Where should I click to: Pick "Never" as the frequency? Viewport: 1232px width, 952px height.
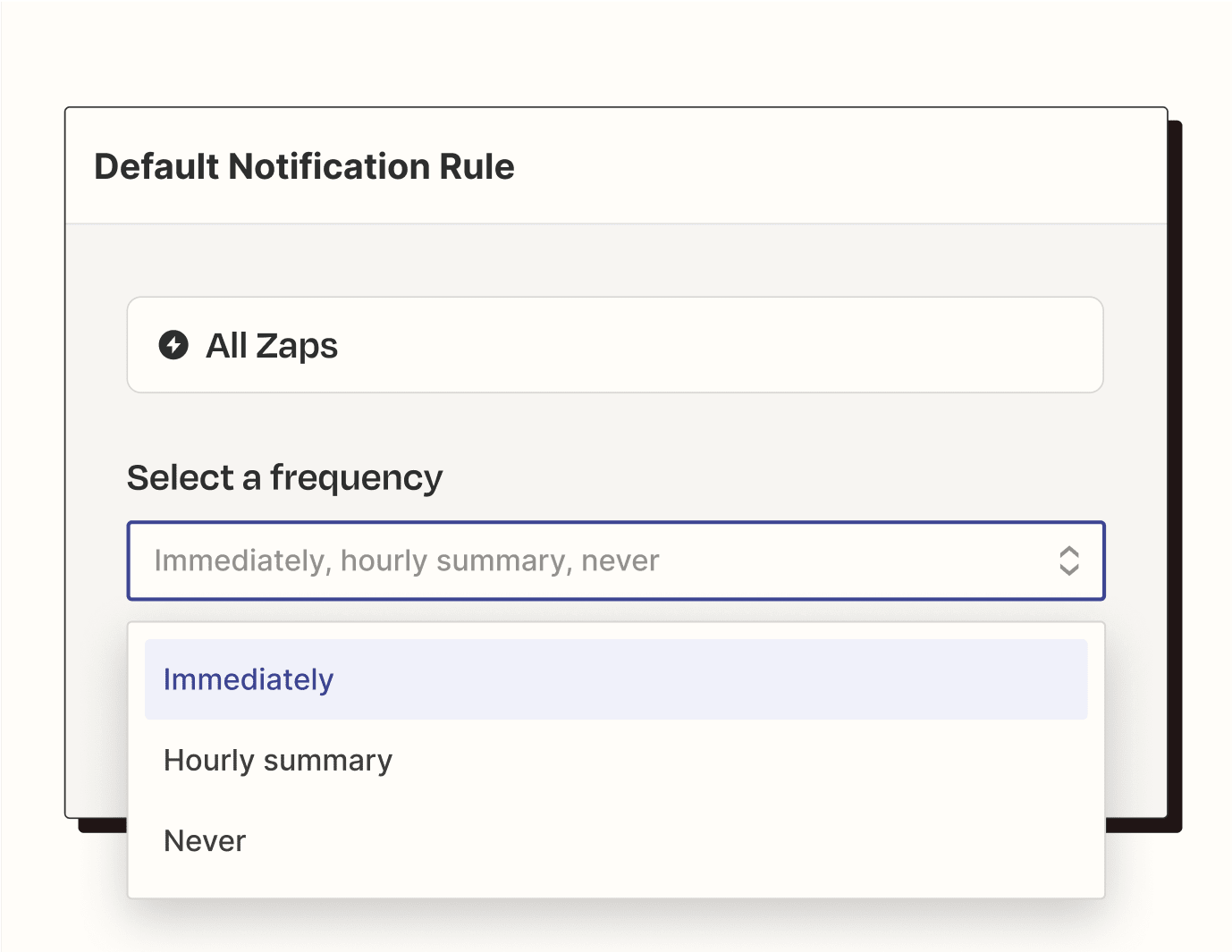(x=205, y=841)
